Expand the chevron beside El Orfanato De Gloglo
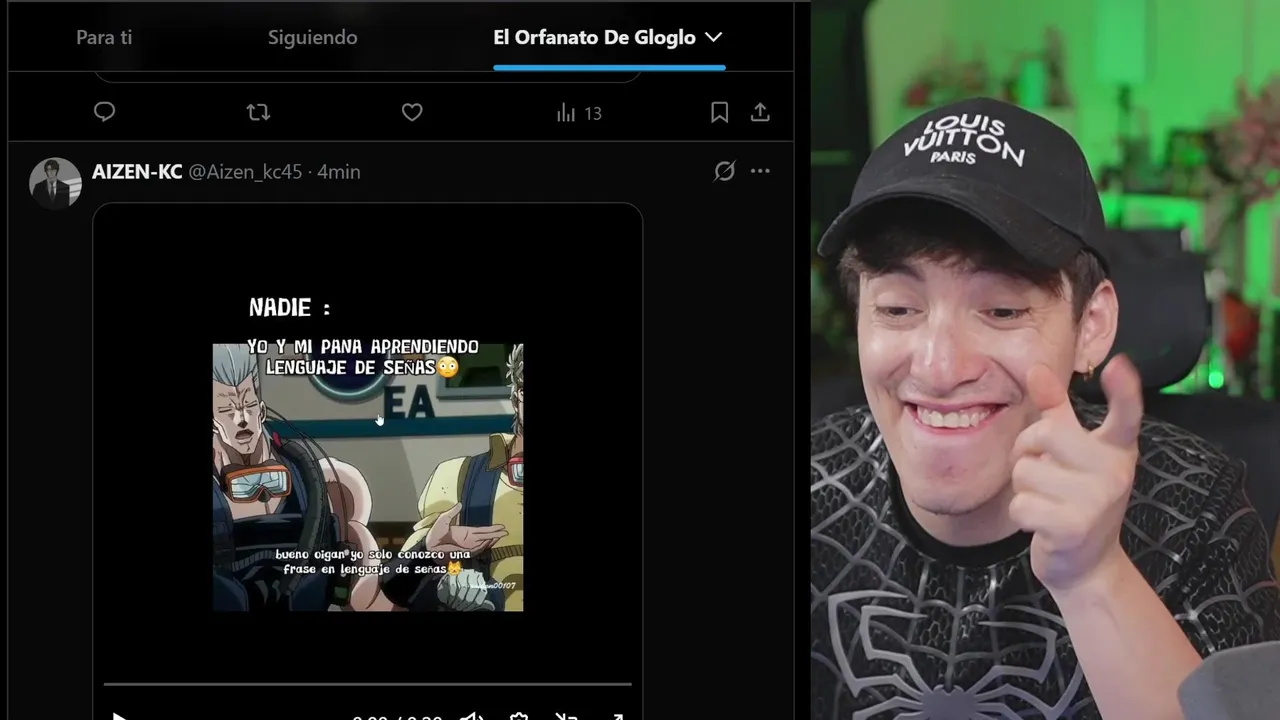 pyautogui.click(x=713, y=38)
